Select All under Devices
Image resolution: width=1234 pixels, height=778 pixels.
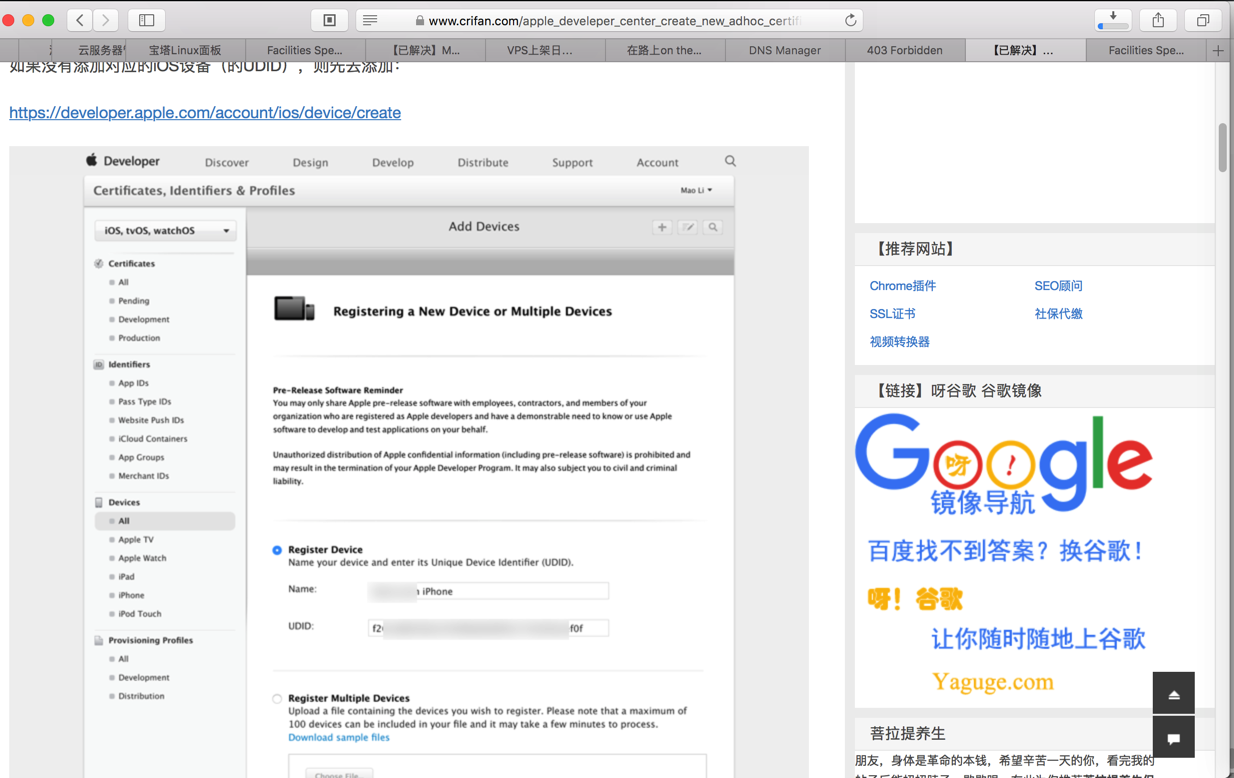165,521
